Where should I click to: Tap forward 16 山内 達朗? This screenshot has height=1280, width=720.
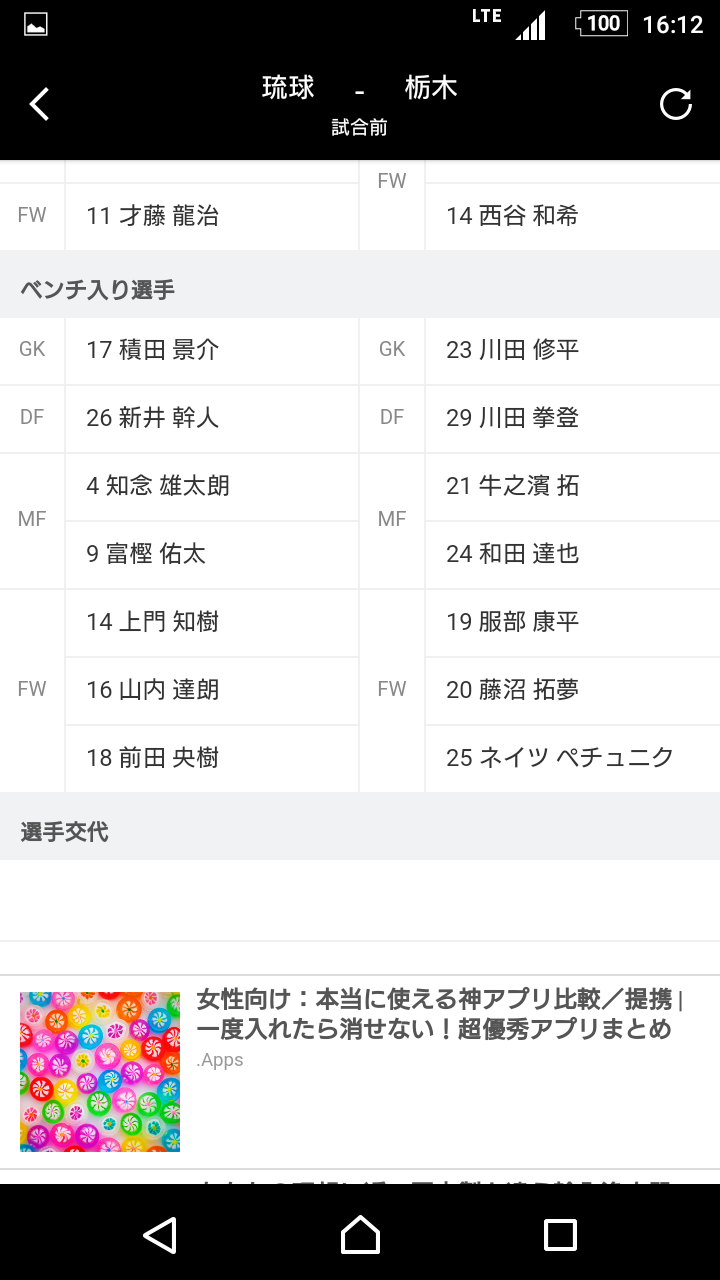point(153,690)
